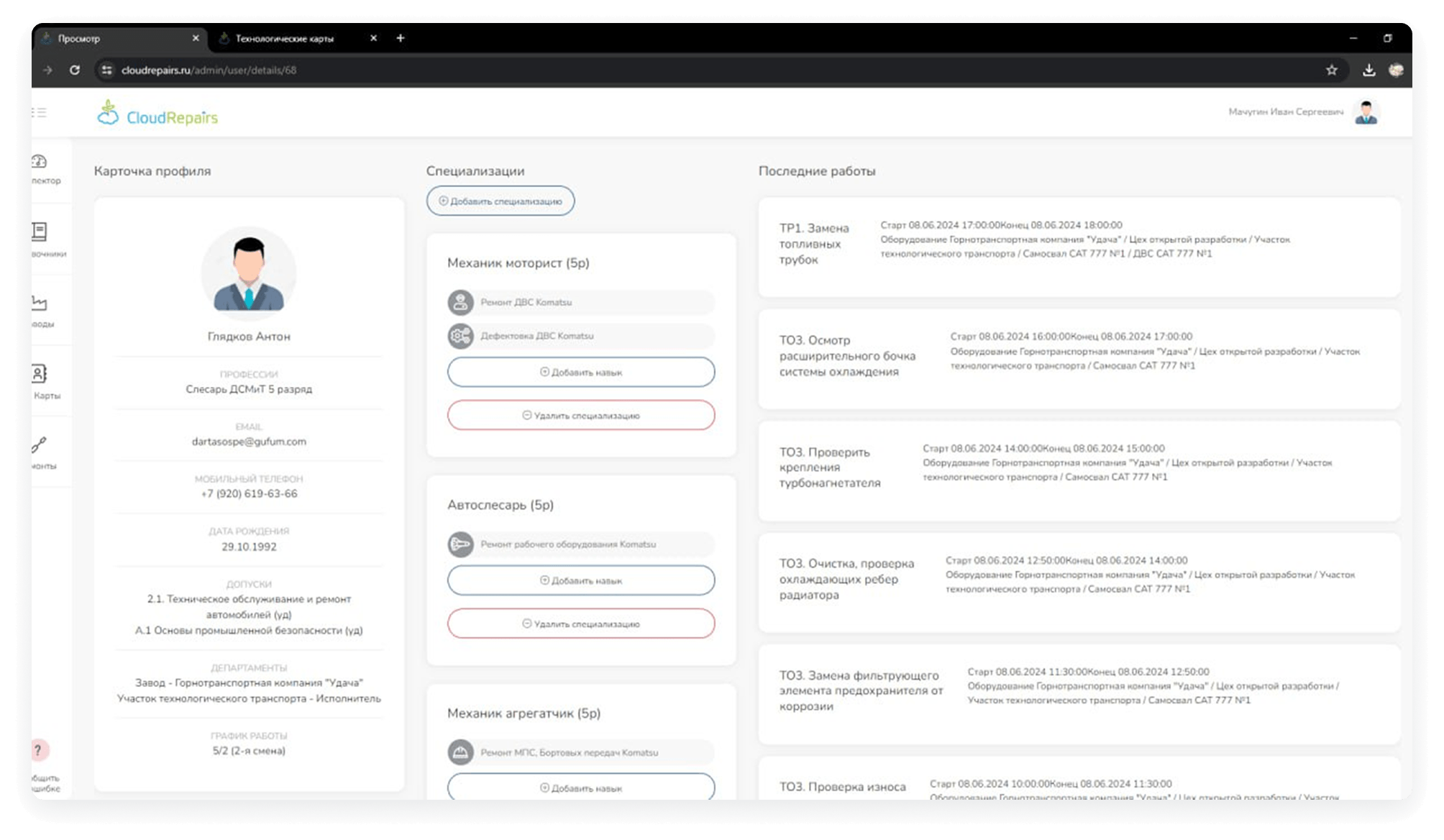Click the name Гладков Антон
The height and width of the screenshot is (840, 1444).
(249, 337)
